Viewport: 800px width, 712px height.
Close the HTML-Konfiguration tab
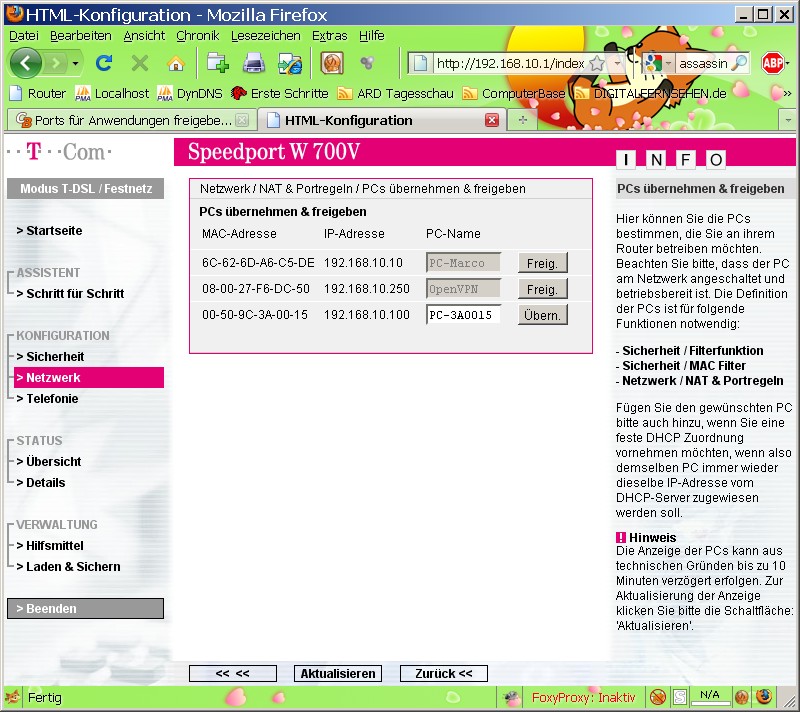pyautogui.click(x=492, y=120)
